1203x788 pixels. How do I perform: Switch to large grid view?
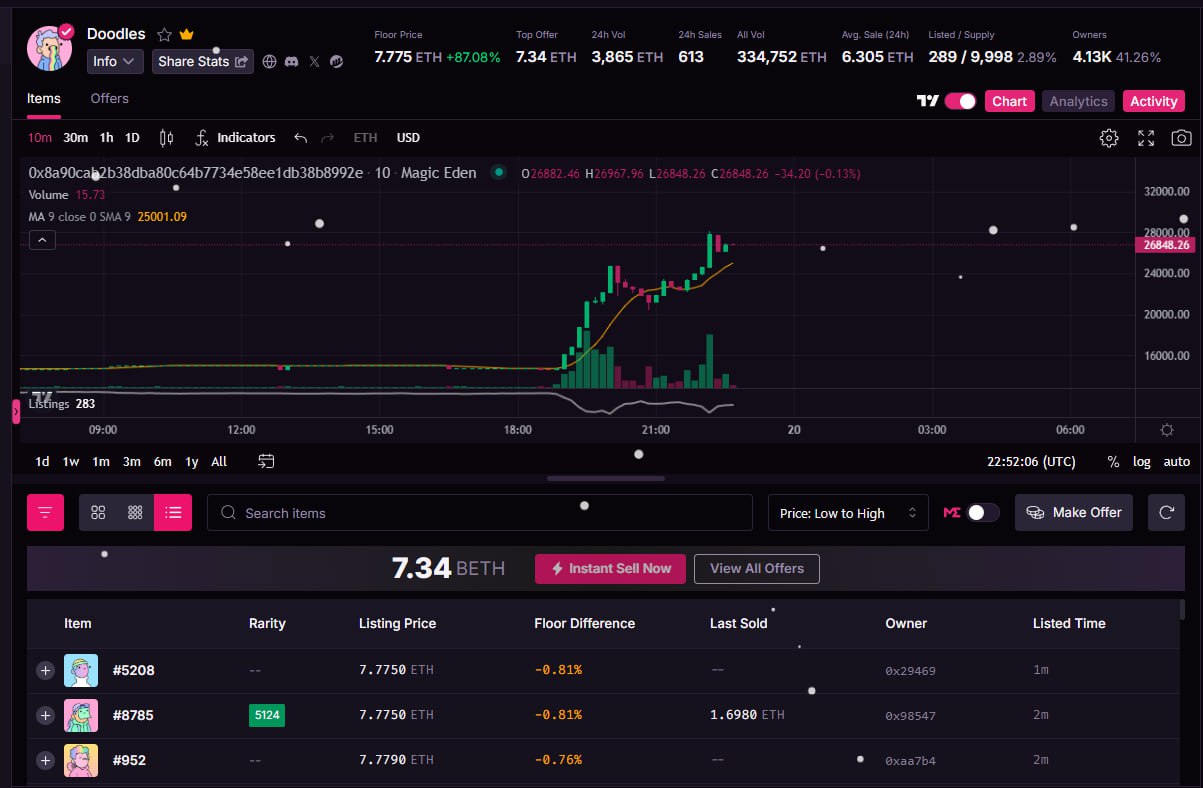pyautogui.click(x=98, y=513)
